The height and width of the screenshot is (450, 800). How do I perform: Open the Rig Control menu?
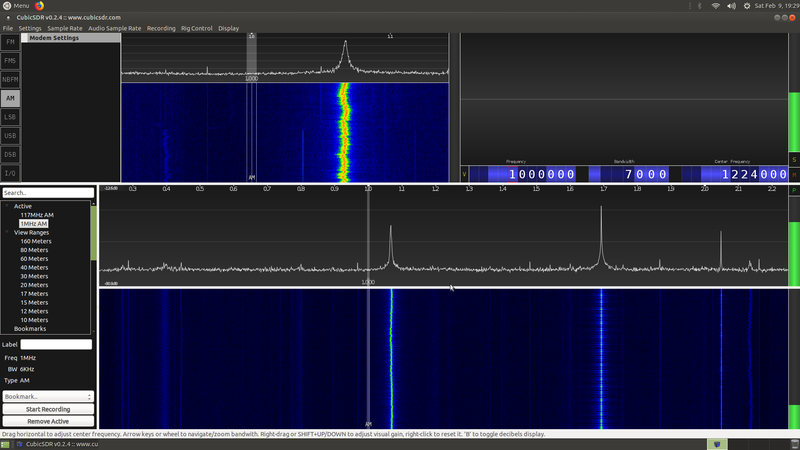point(196,28)
